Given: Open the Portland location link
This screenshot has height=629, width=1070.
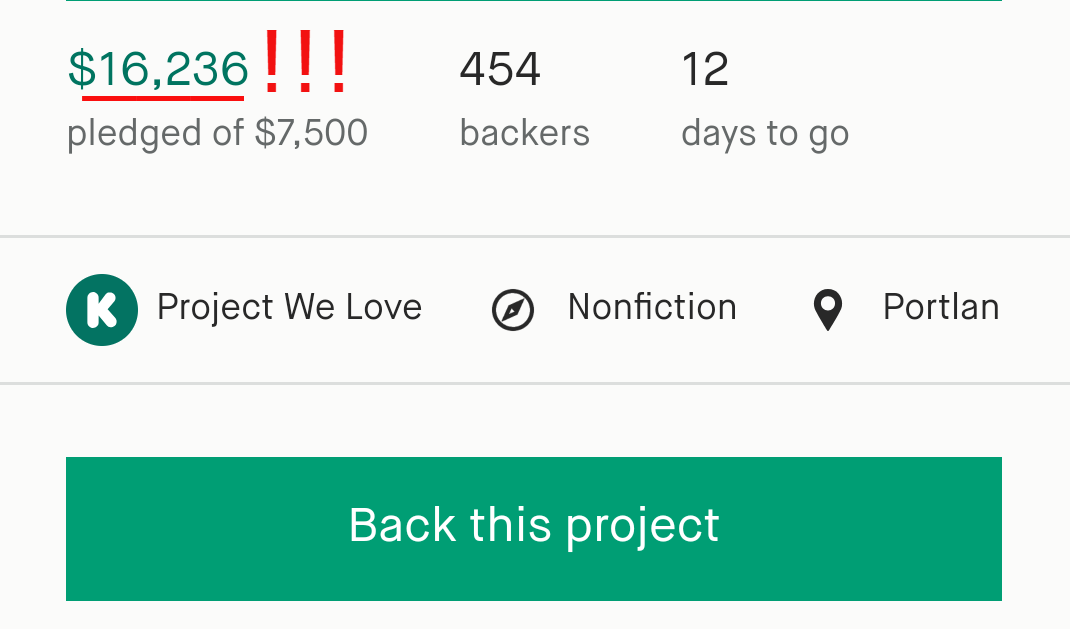Looking at the screenshot, I should 941,307.
